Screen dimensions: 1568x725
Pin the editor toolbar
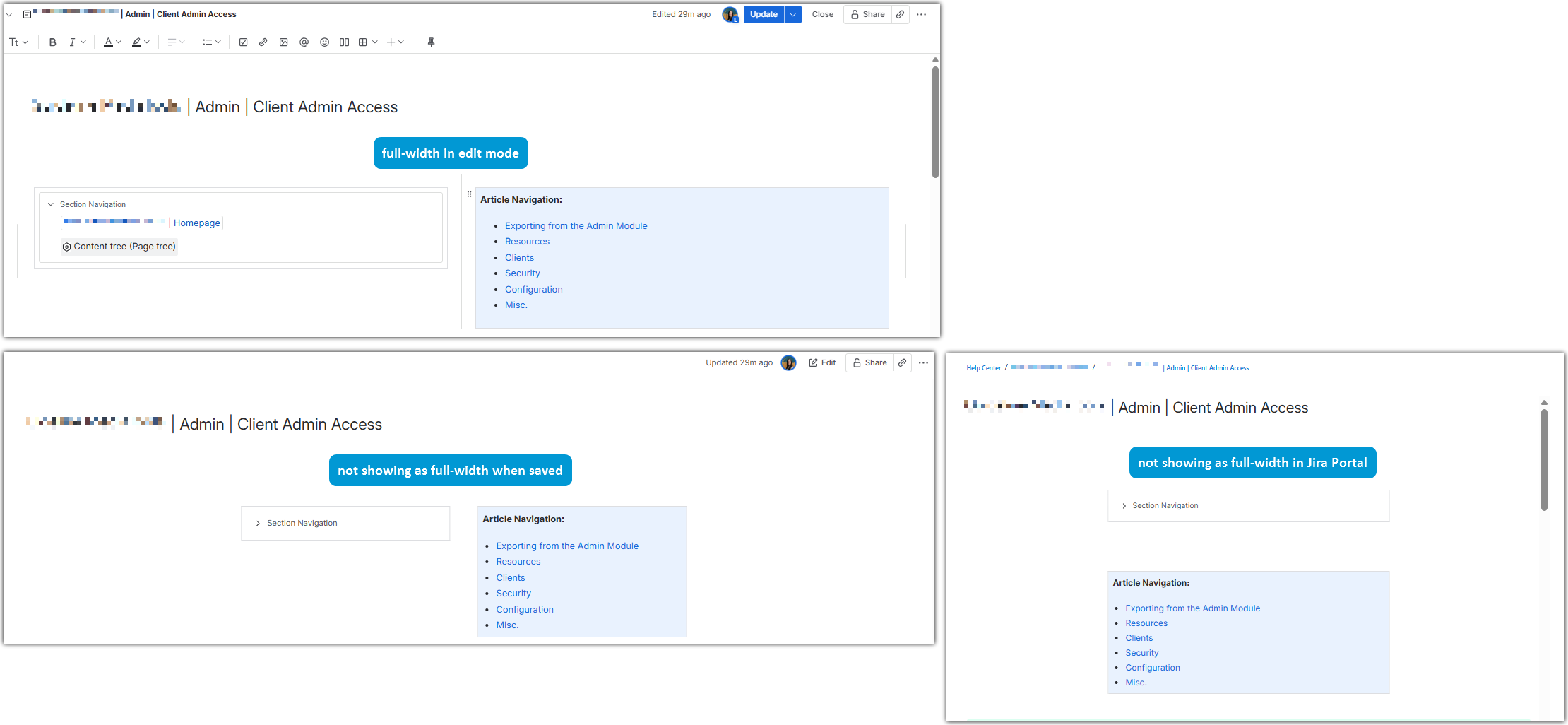pyautogui.click(x=432, y=42)
